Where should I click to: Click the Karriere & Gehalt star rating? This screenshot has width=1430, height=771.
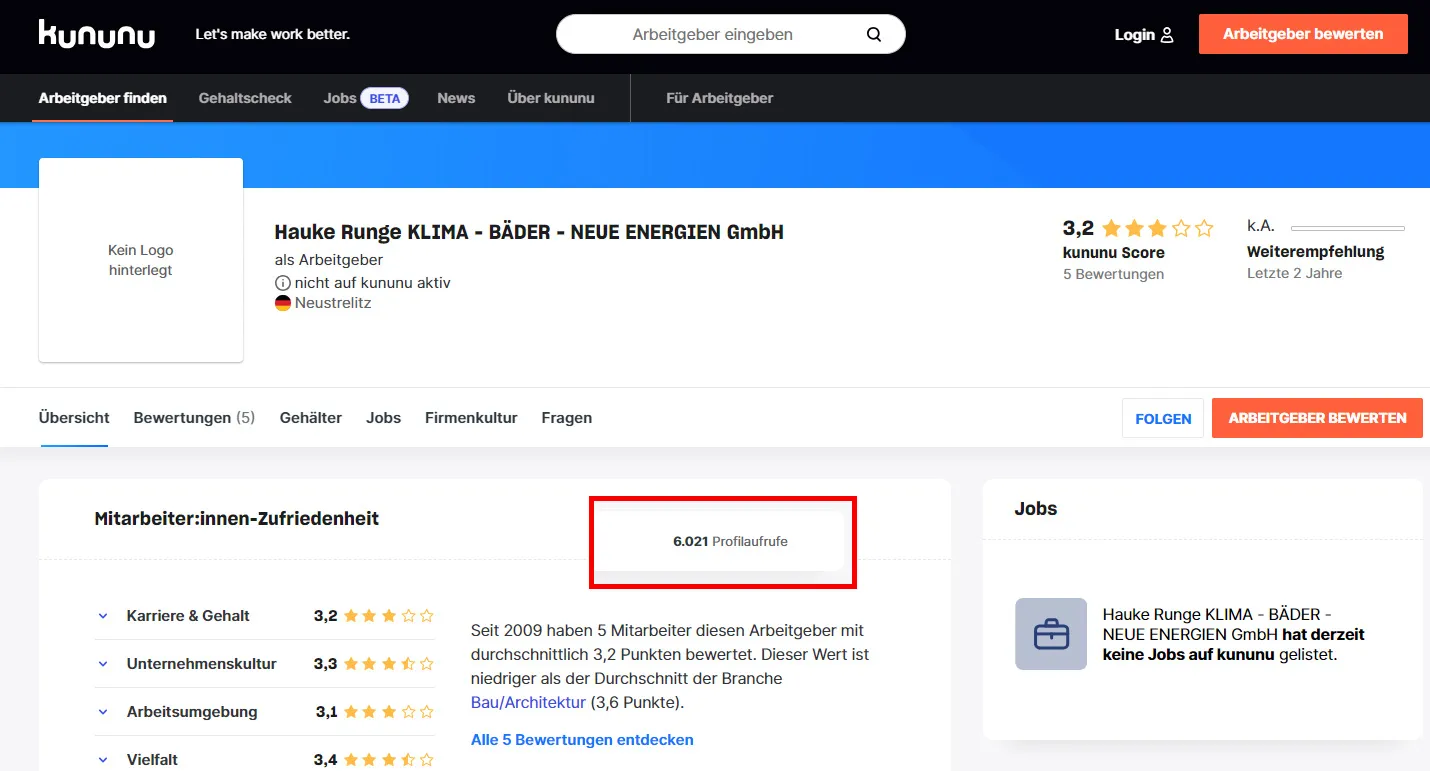[389, 616]
